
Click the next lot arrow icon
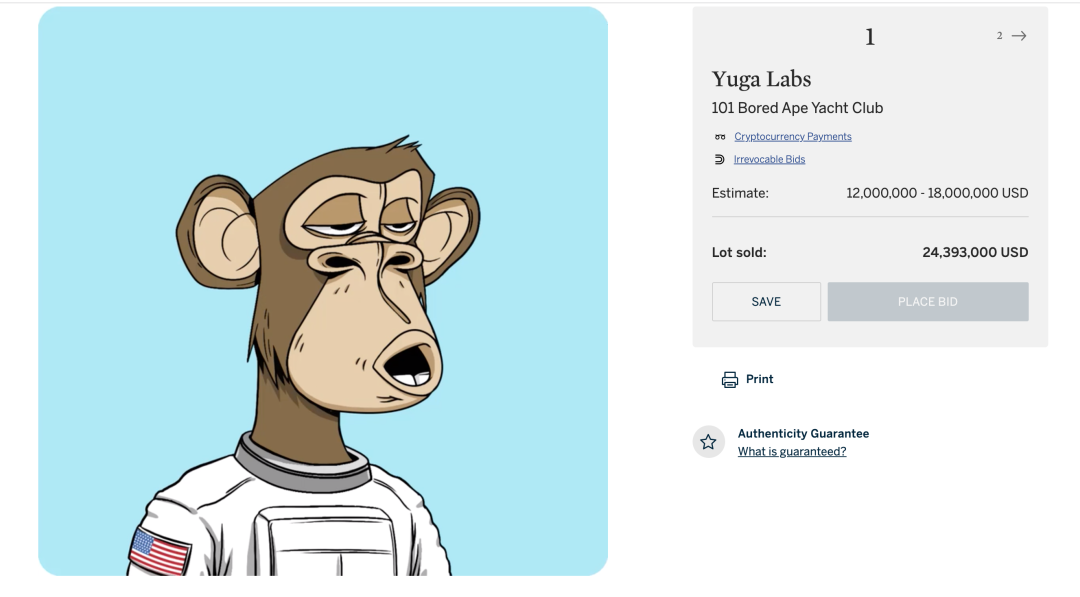[1019, 36]
